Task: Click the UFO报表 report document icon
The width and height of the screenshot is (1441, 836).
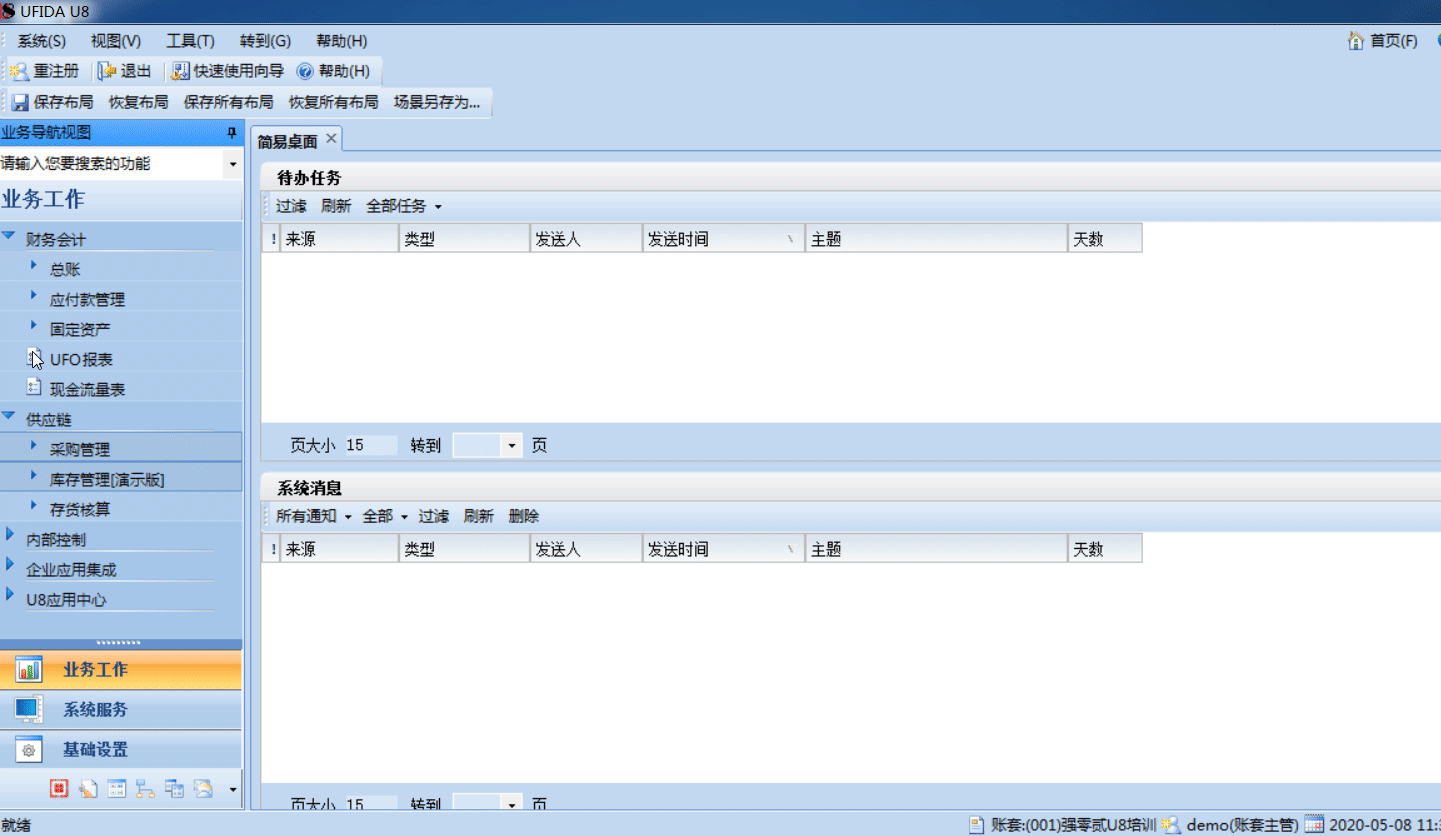Action: (34, 358)
